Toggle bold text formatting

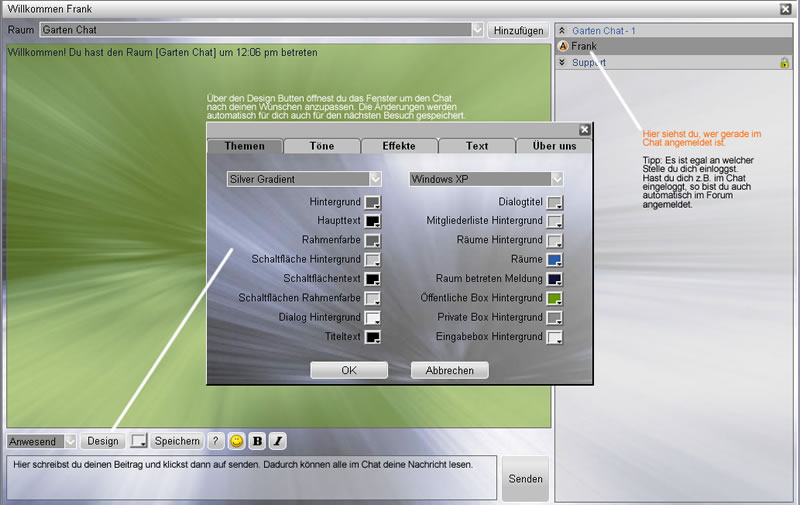click(257, 441)
